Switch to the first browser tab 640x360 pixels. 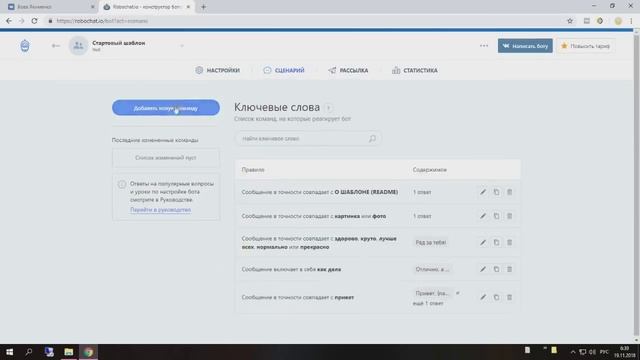click(50, 7)
